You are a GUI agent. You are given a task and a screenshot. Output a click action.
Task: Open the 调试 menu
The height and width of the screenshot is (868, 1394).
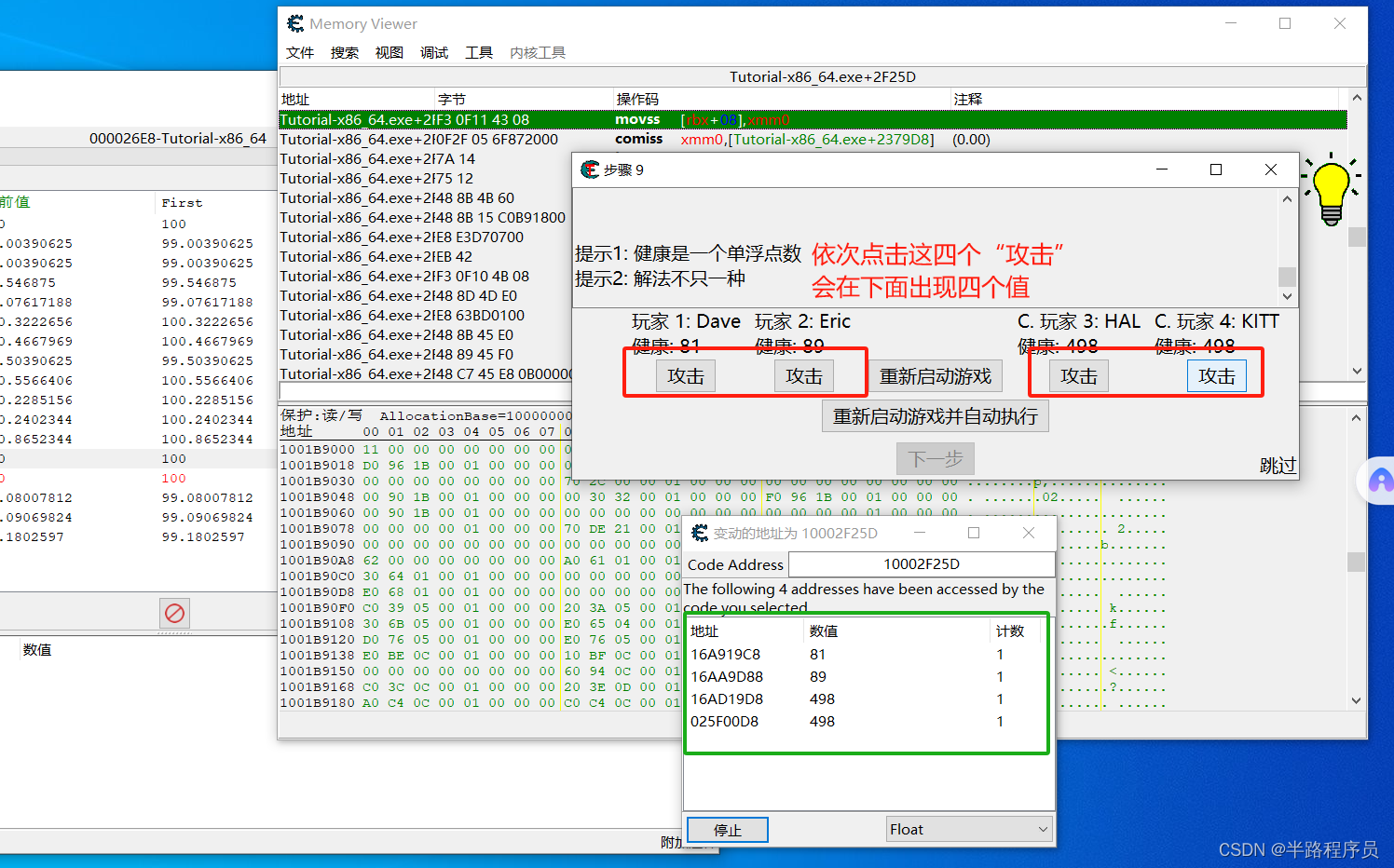[x=434, y=52]
